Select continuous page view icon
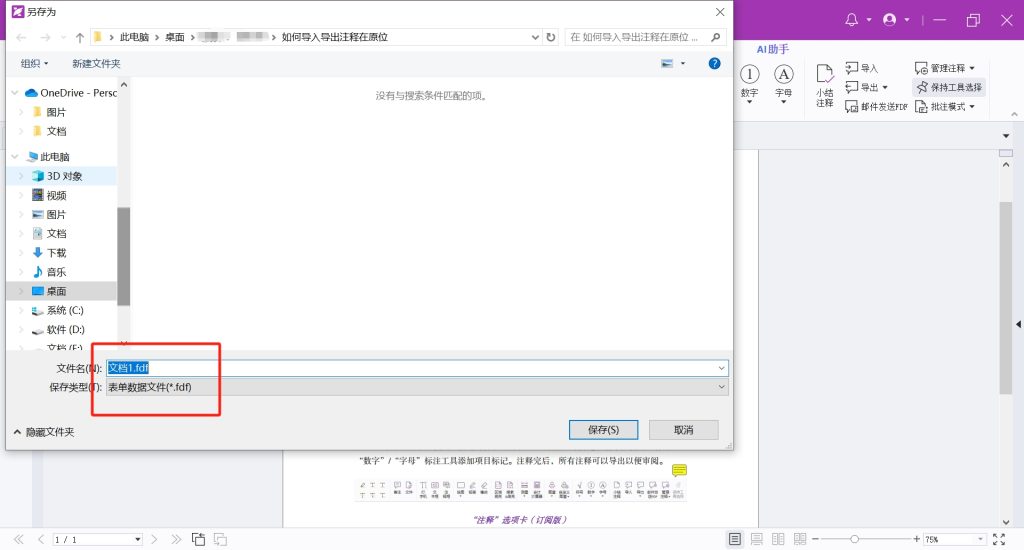 click(757, 539)
